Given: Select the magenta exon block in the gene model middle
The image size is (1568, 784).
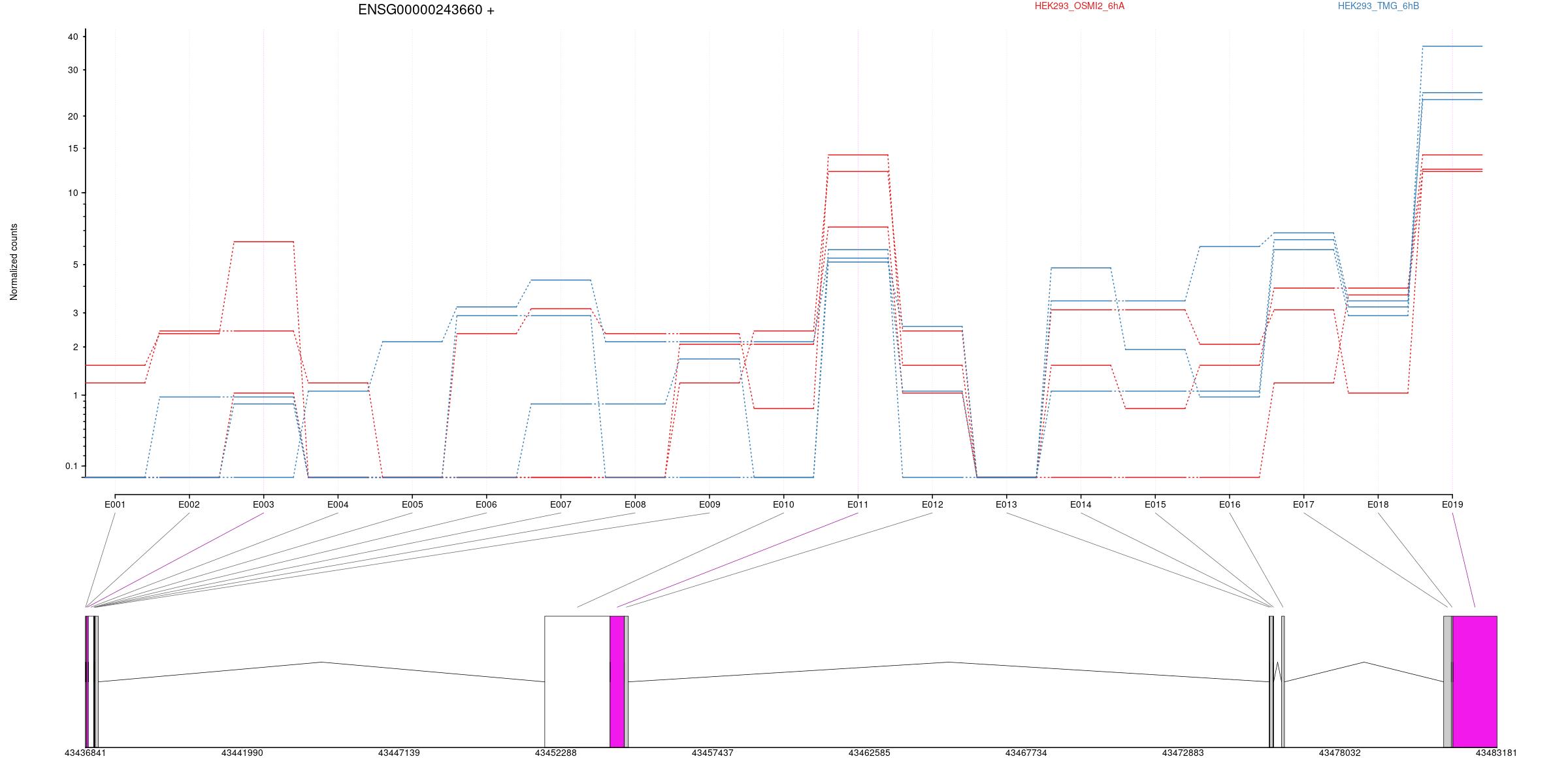Looking at the screenshot, I should [617, 681].
